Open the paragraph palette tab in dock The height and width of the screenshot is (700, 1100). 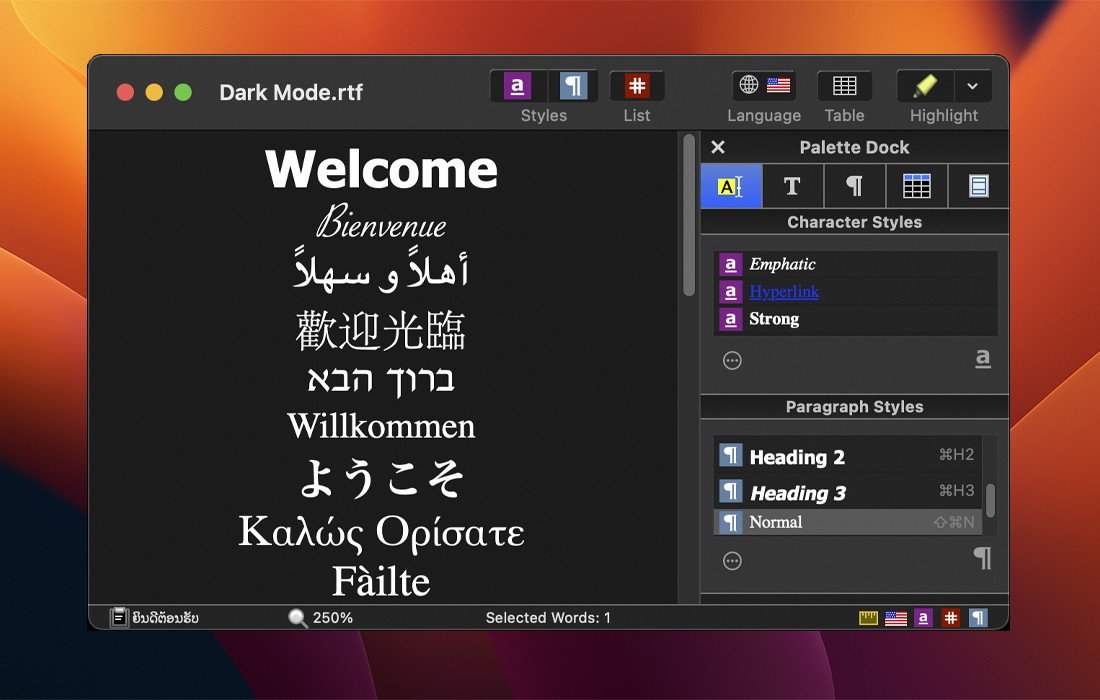pos(854,186)
